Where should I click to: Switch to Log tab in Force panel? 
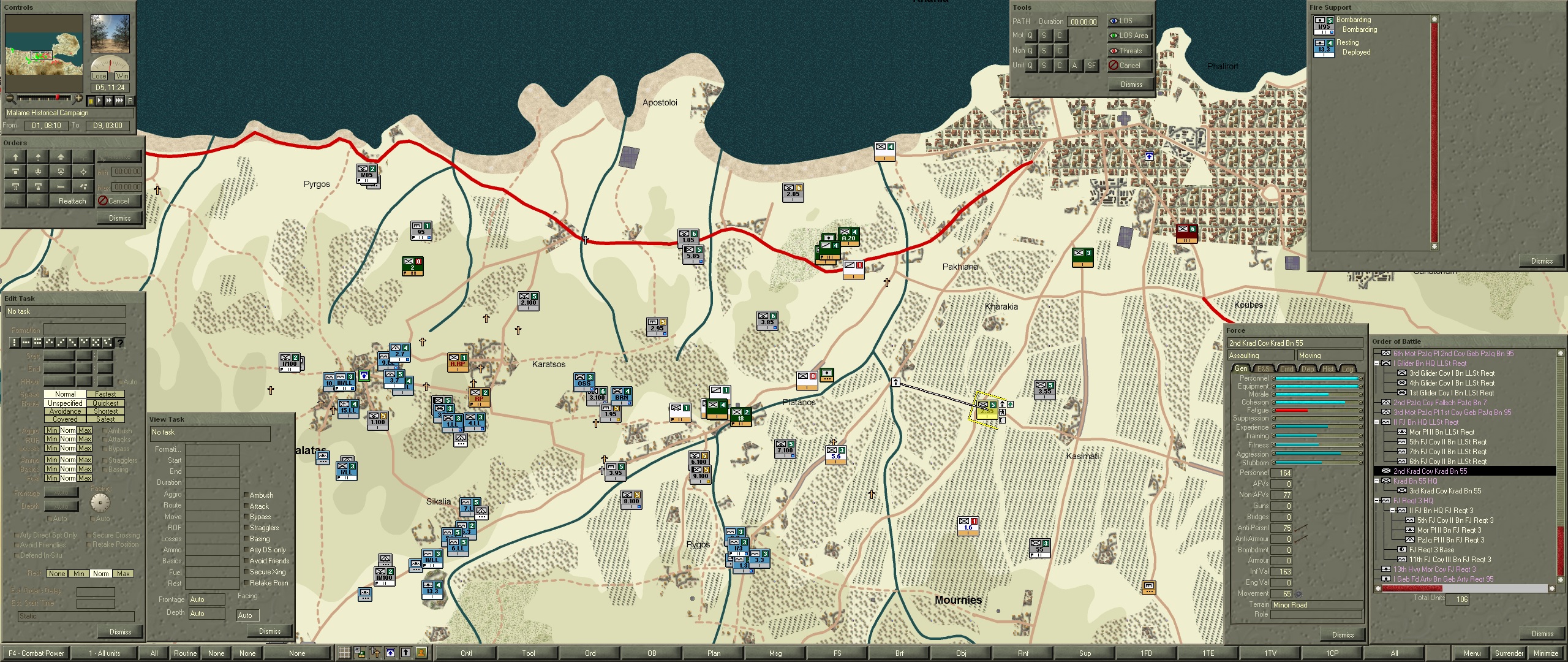[1348, 368]
